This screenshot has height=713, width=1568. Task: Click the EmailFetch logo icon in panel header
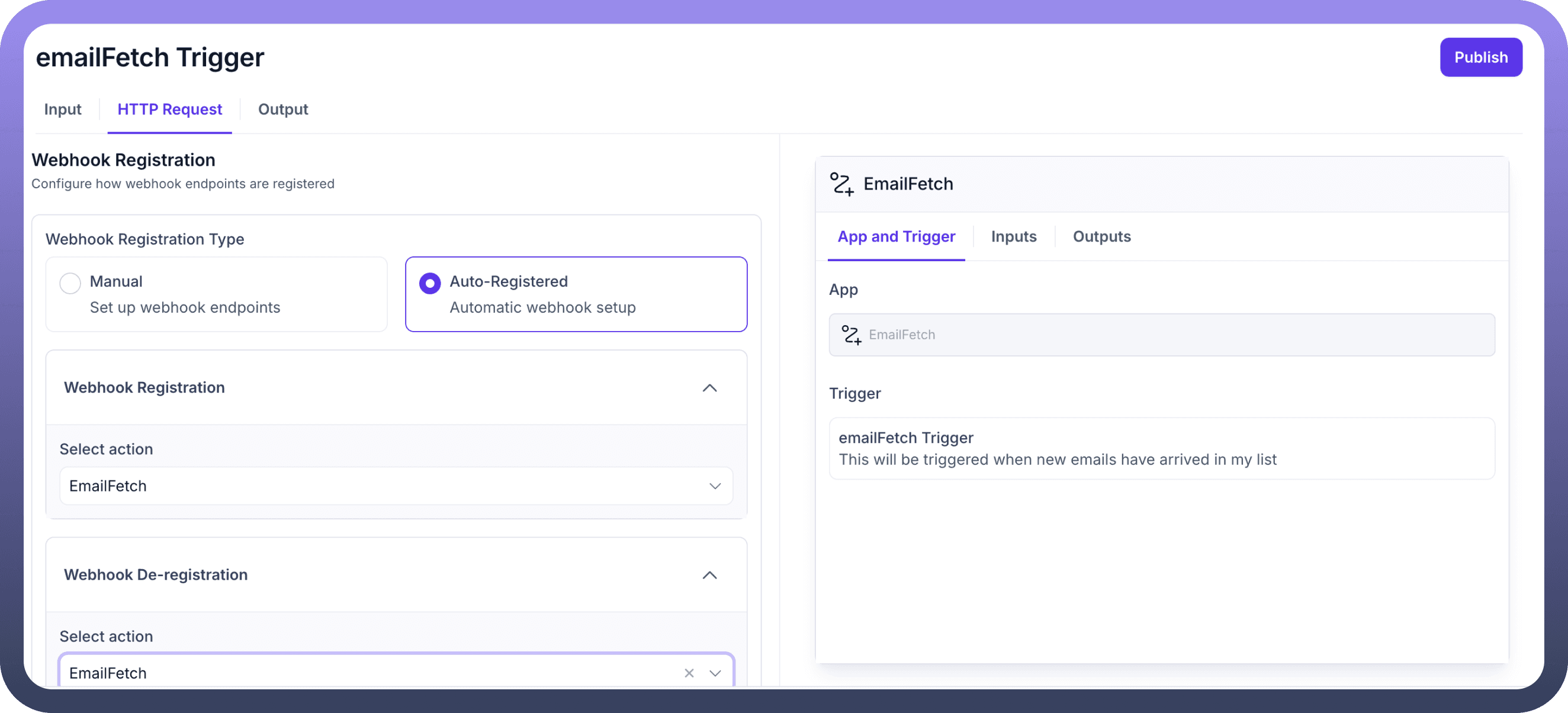pyautogui.click(x=842, y=184)
